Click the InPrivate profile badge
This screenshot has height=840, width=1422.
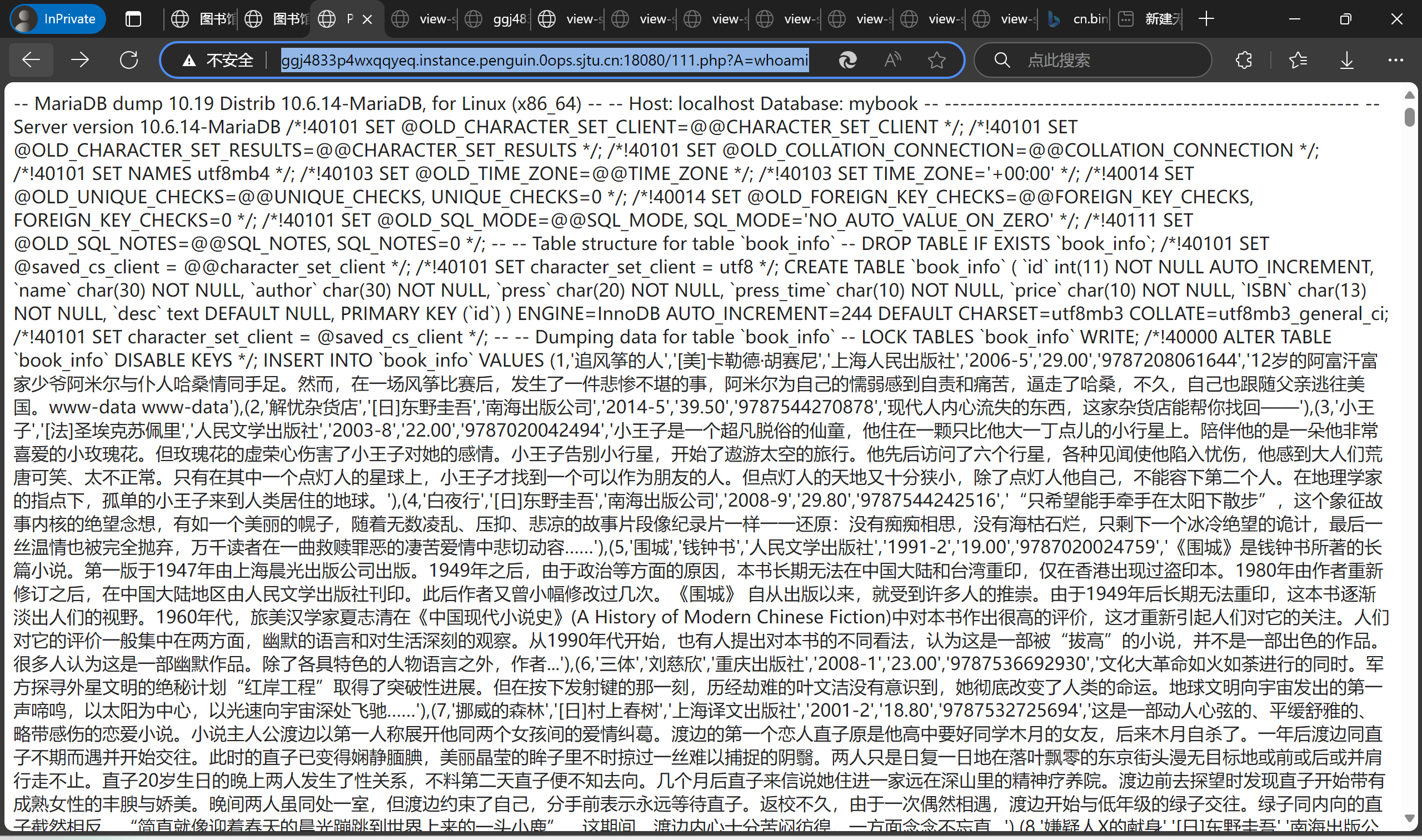[x=58, y=19]
